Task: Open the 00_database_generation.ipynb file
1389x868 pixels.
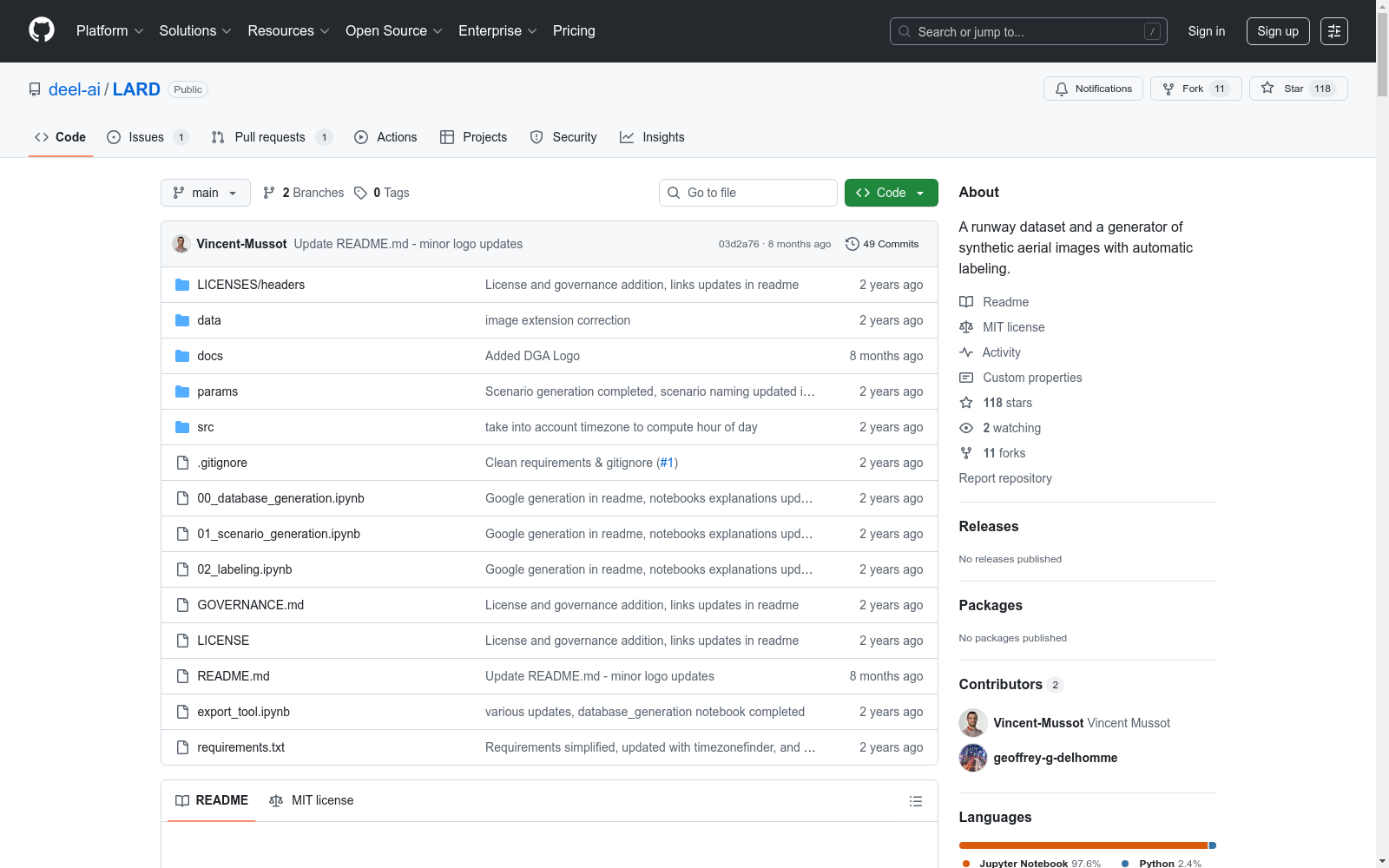Action: [280, 498]
